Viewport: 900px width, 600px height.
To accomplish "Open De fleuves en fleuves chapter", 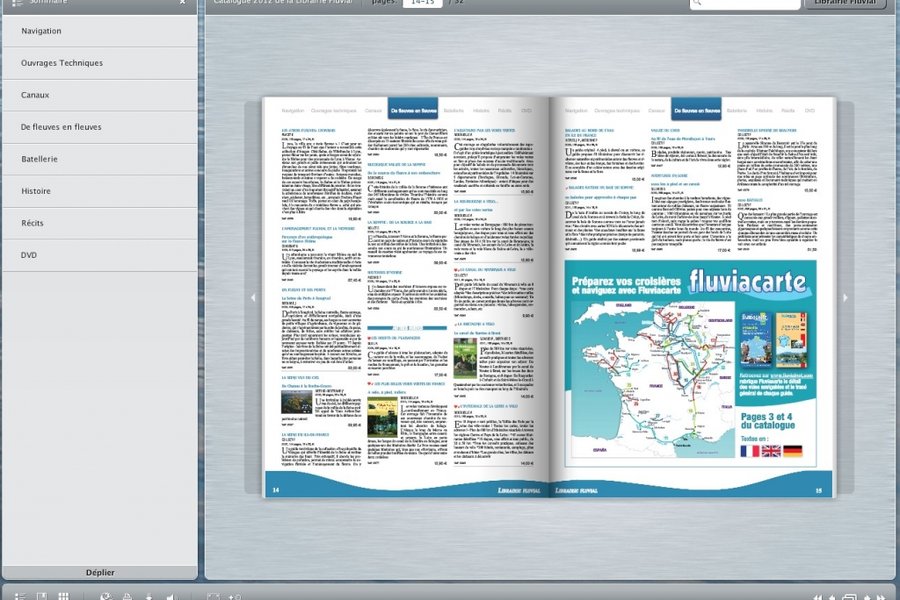I will pos(61,127).
